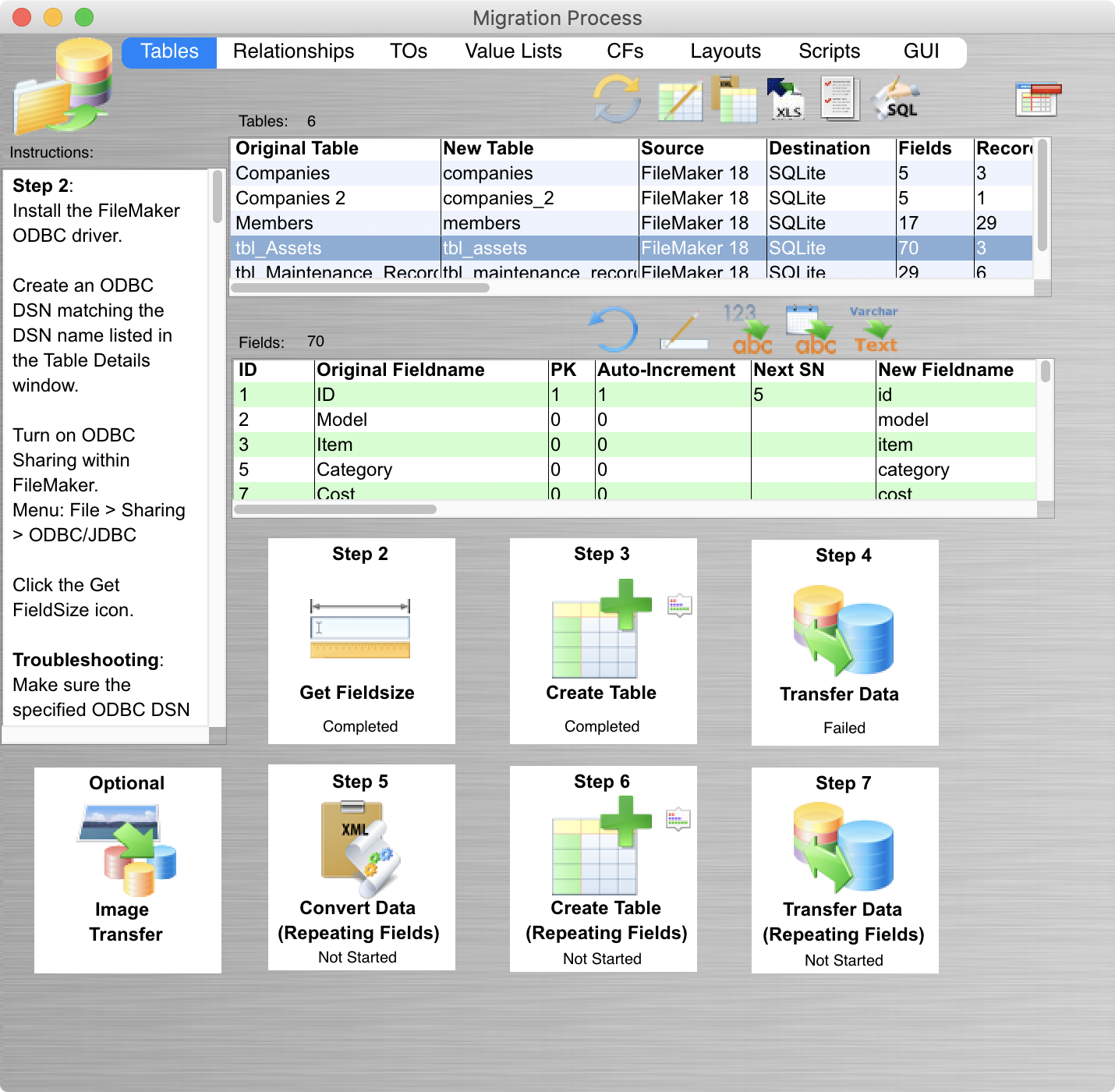Switch to the CFs tab
Screen dimensions: 1115x1092
click(625, 51)
